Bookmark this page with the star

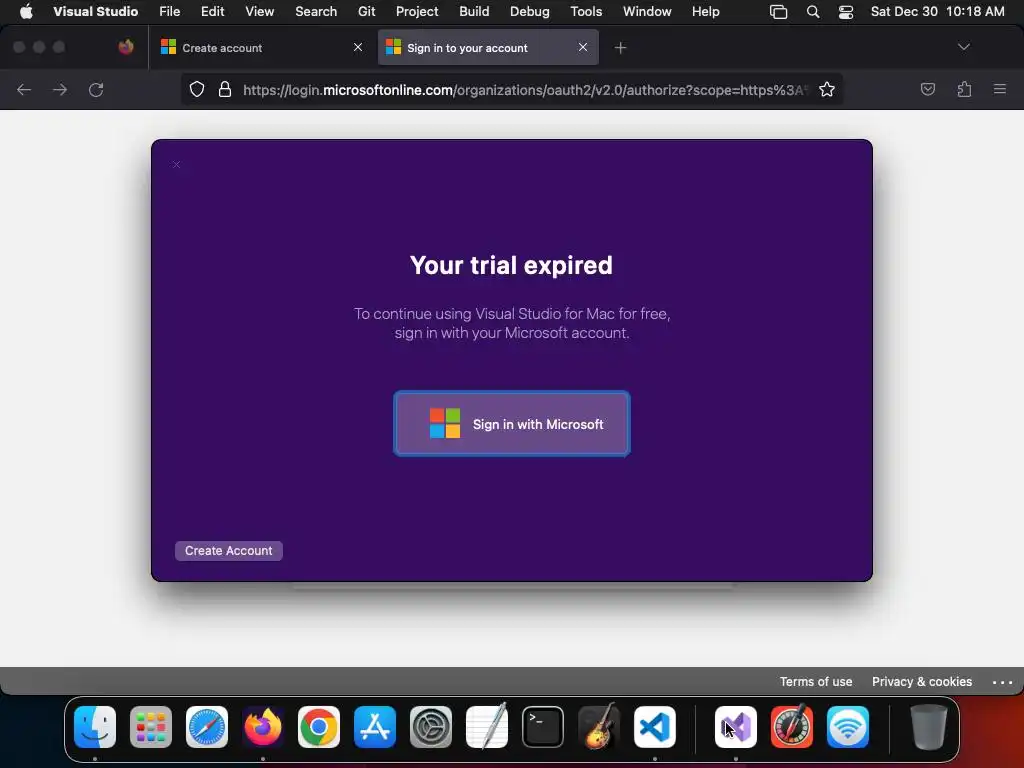(827, 89)
